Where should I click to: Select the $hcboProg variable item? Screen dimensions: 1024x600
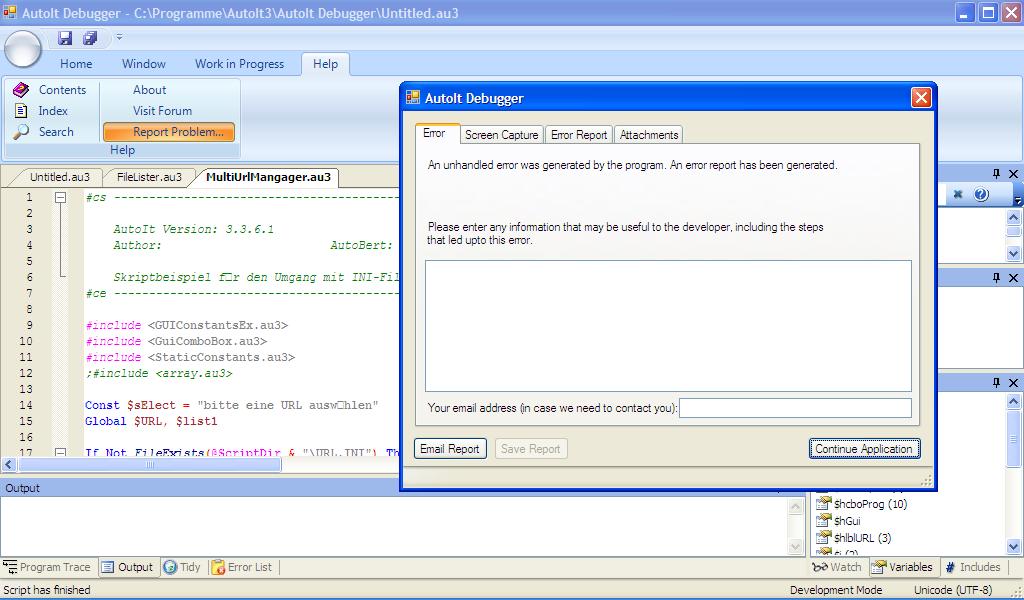869,504
